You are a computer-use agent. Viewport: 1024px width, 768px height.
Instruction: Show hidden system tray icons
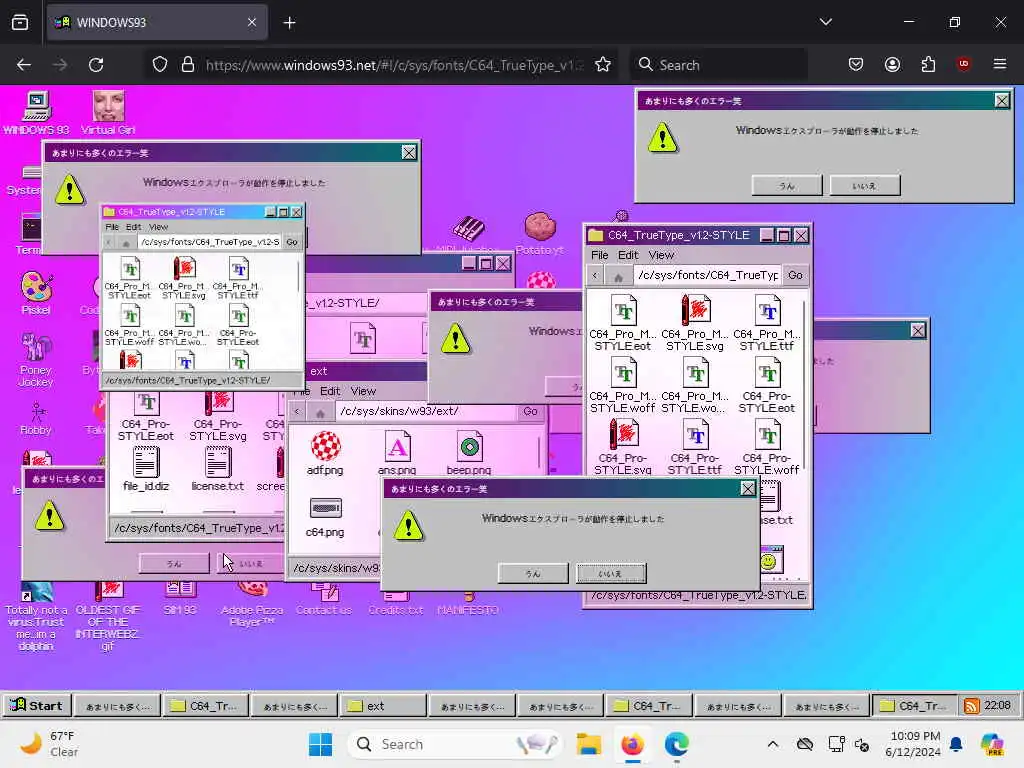pyautogui.click(x=773, y=744)
